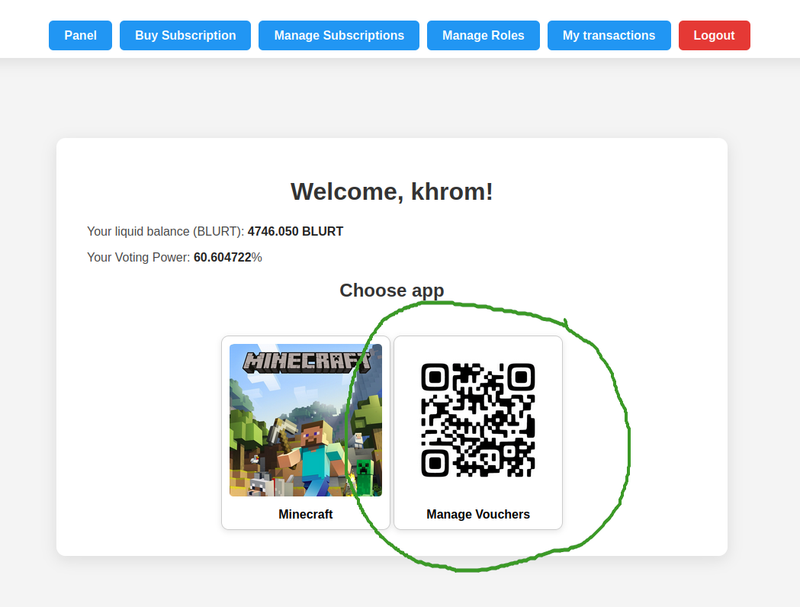Viewport: 800px width, 607px height.
Task: Click the QR code's top-left finder square
Action: (x=435, y=377)
